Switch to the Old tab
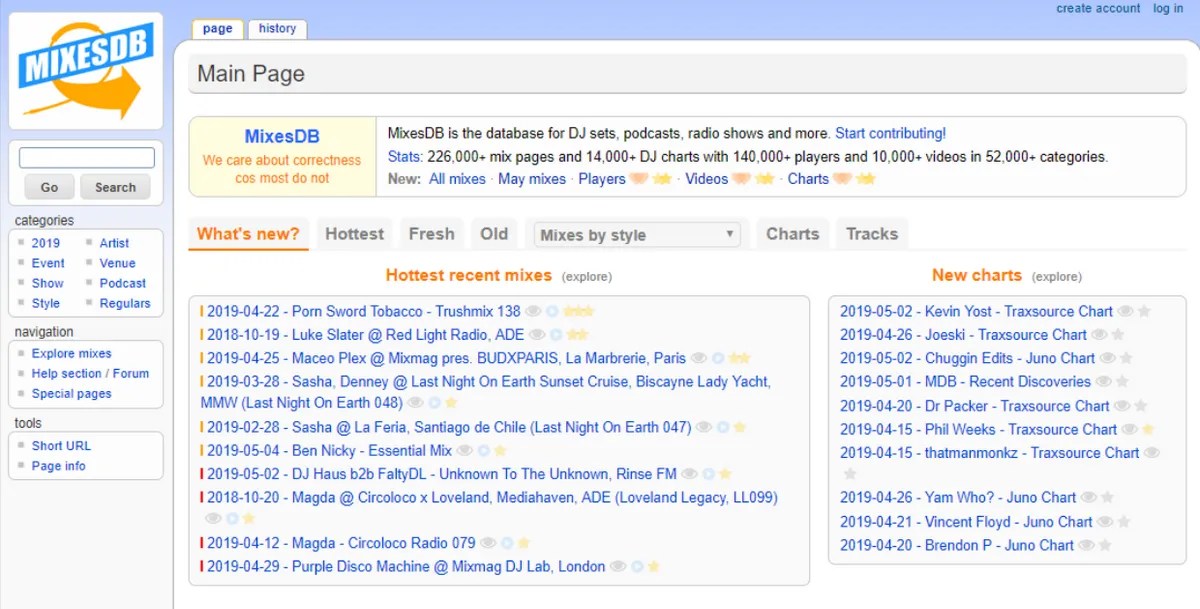Viewport: 1200px width, 609px height. point(494,234)
